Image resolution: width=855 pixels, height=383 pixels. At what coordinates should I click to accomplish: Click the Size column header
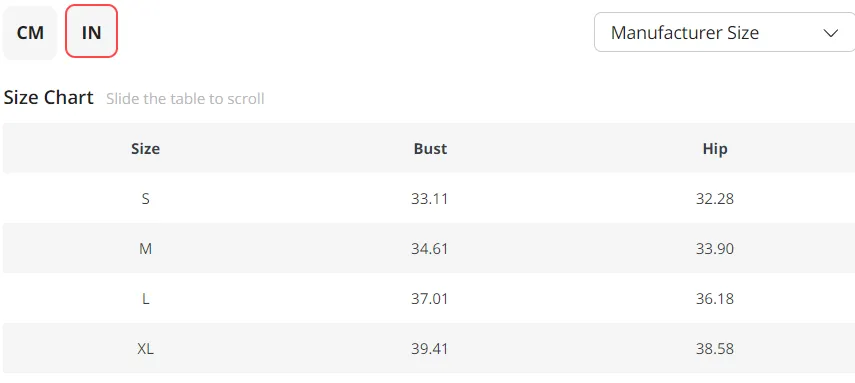[146, 148]
